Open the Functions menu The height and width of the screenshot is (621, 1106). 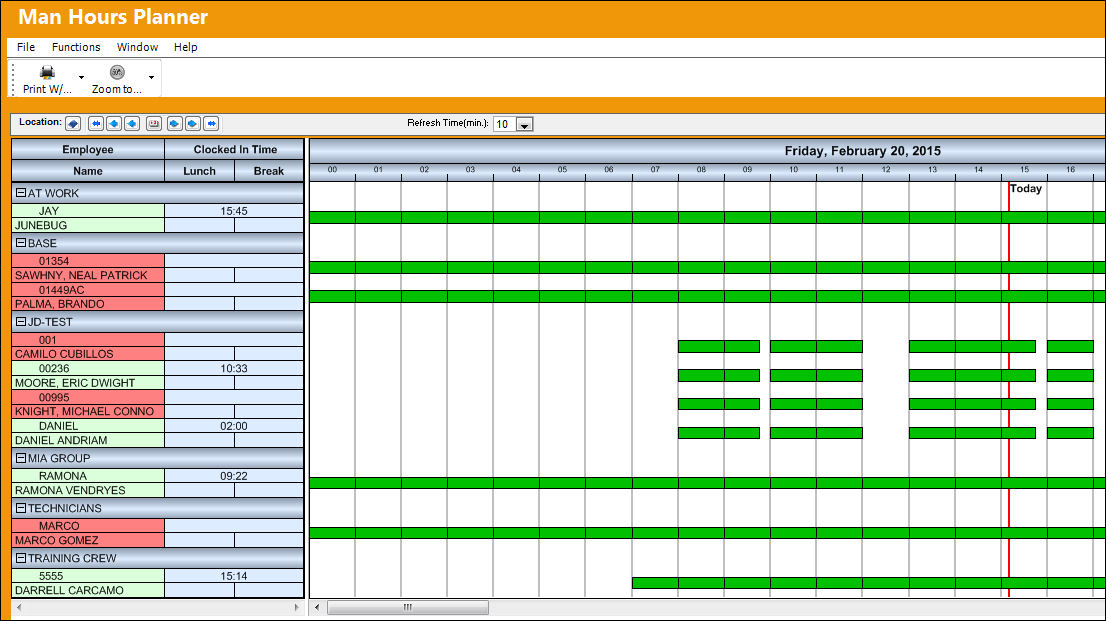[x=76, y=47]
